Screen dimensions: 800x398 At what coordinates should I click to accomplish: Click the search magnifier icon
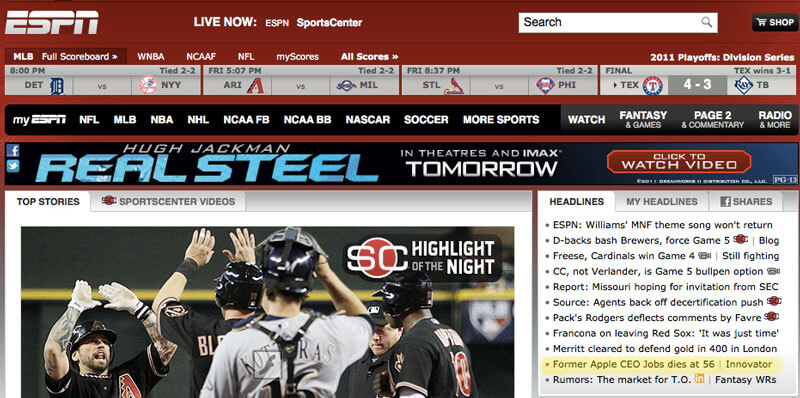tap(707, 22)
